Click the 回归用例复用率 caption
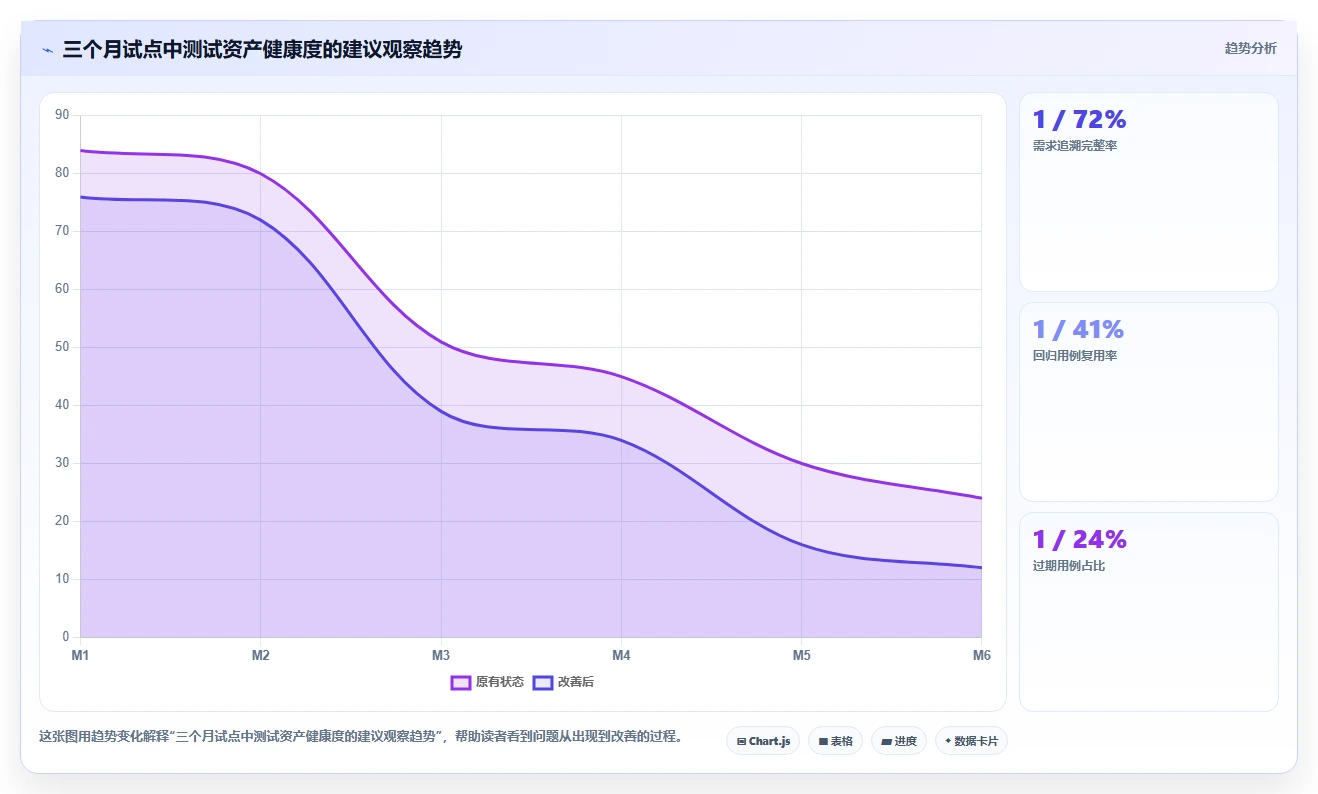Screen dimensions: 1318x794 [x=1075, y=356]
